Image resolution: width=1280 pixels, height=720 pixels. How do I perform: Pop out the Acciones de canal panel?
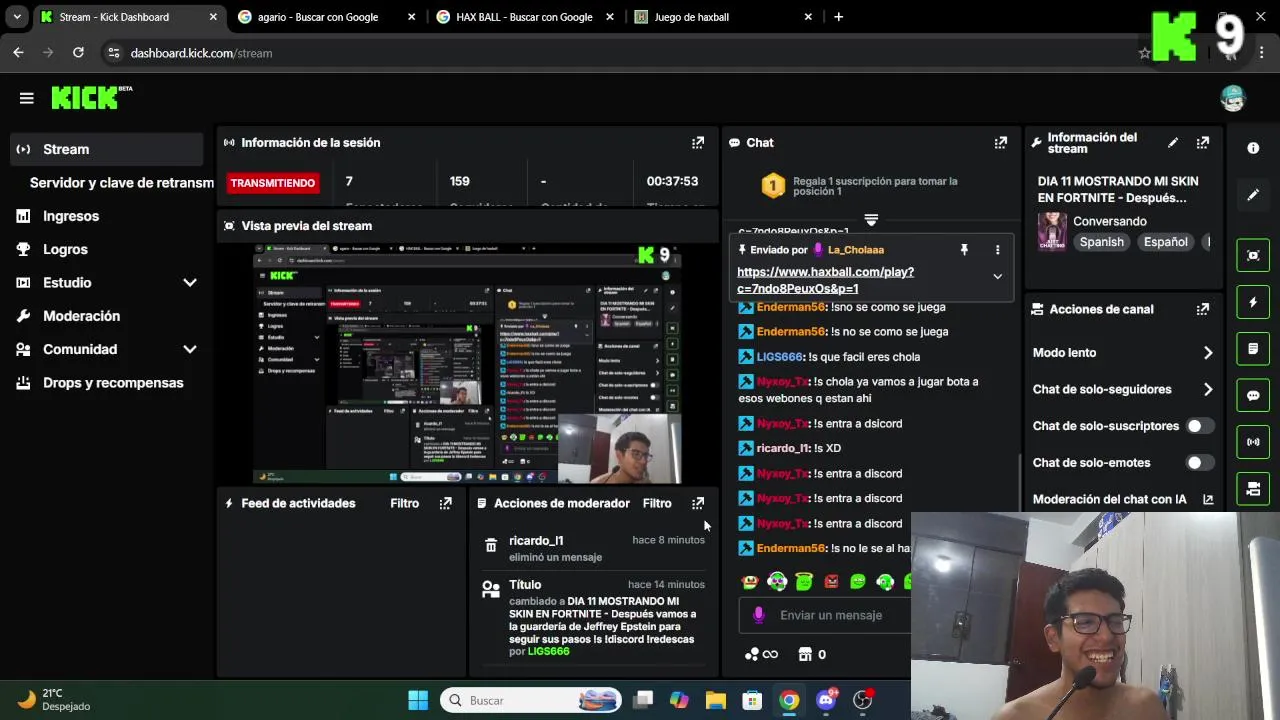pyautogui.click(x=1203, y=309)
